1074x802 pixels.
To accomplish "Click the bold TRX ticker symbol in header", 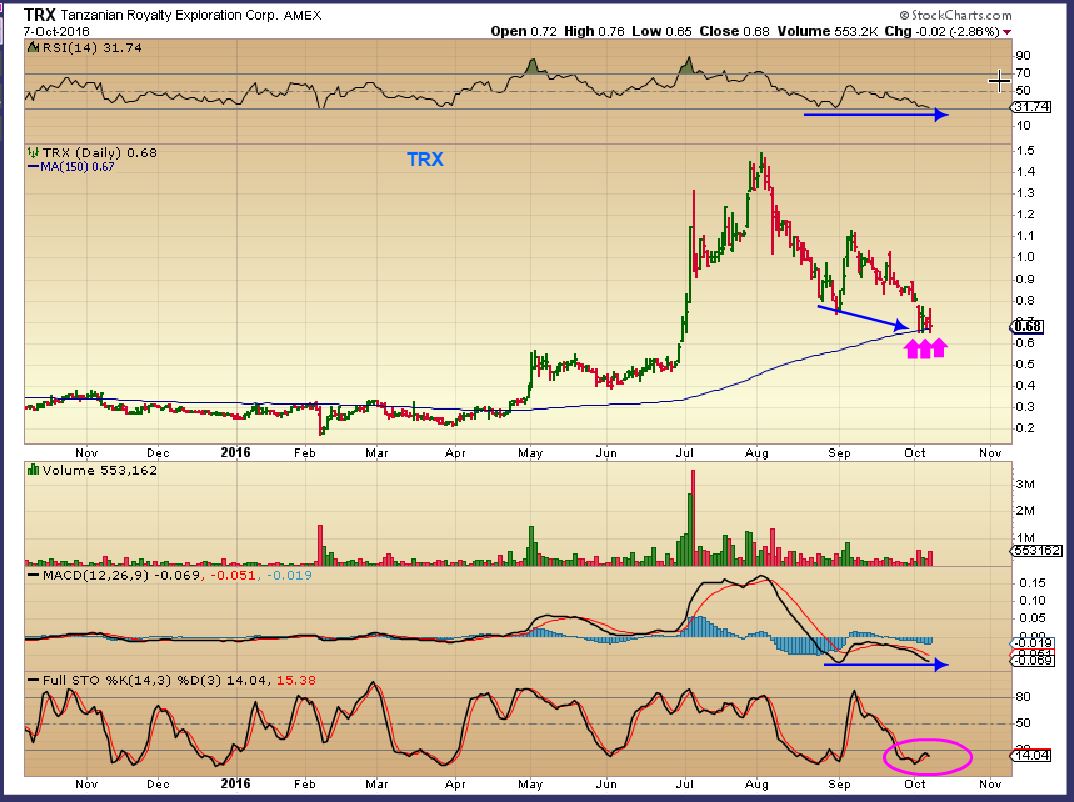I will coord(40,14).
